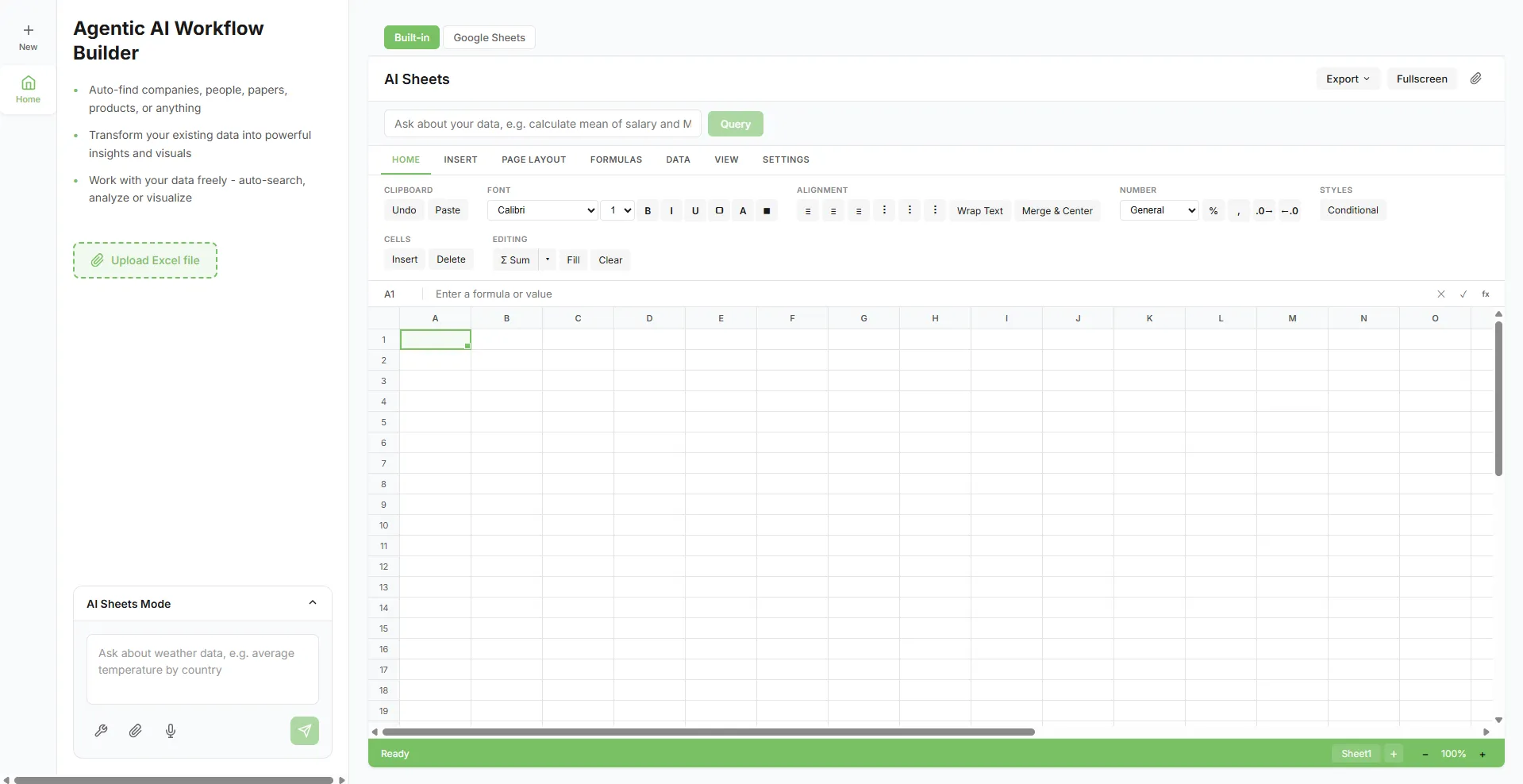Screen dimensions: 1523x784
Task: Click the increase decimal places icon
Action: [x=1263, y=210]
